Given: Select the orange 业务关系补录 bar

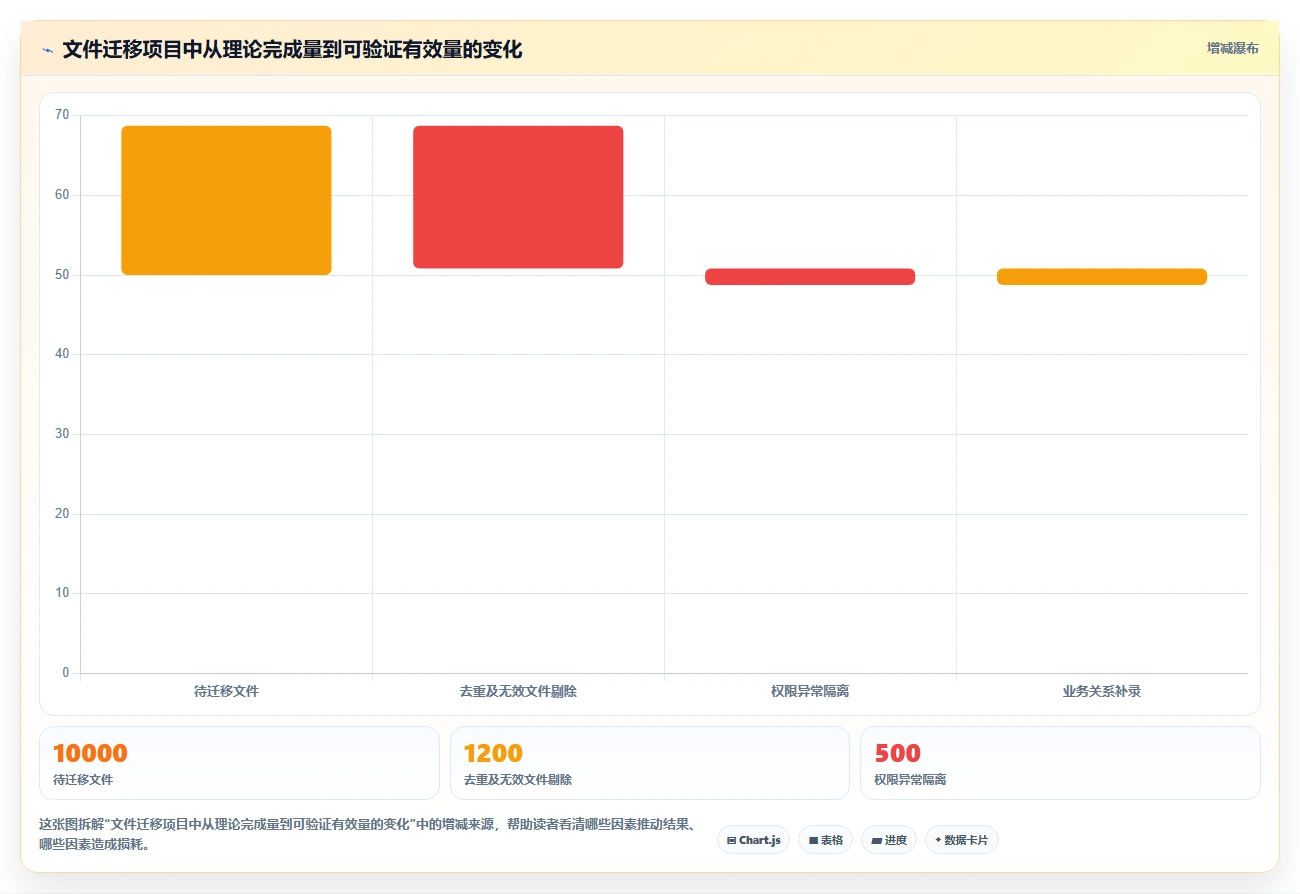Looking at the screenshot, I should point(1102,277).
